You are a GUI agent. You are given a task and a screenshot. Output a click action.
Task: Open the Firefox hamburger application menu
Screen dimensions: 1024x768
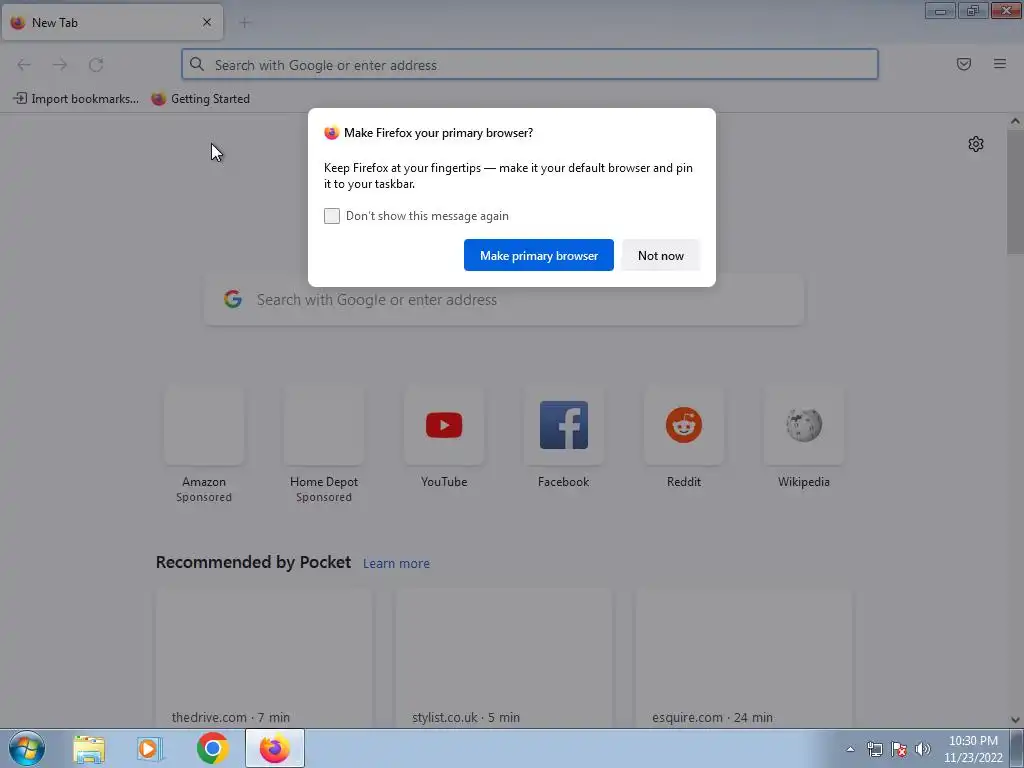(x=999, y=64)
